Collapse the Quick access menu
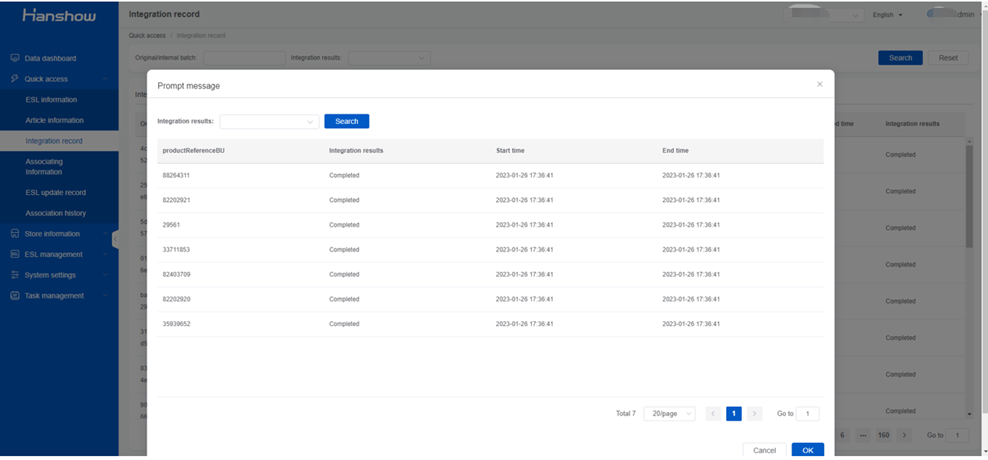988x460 pixels. (x=105, y=79)
